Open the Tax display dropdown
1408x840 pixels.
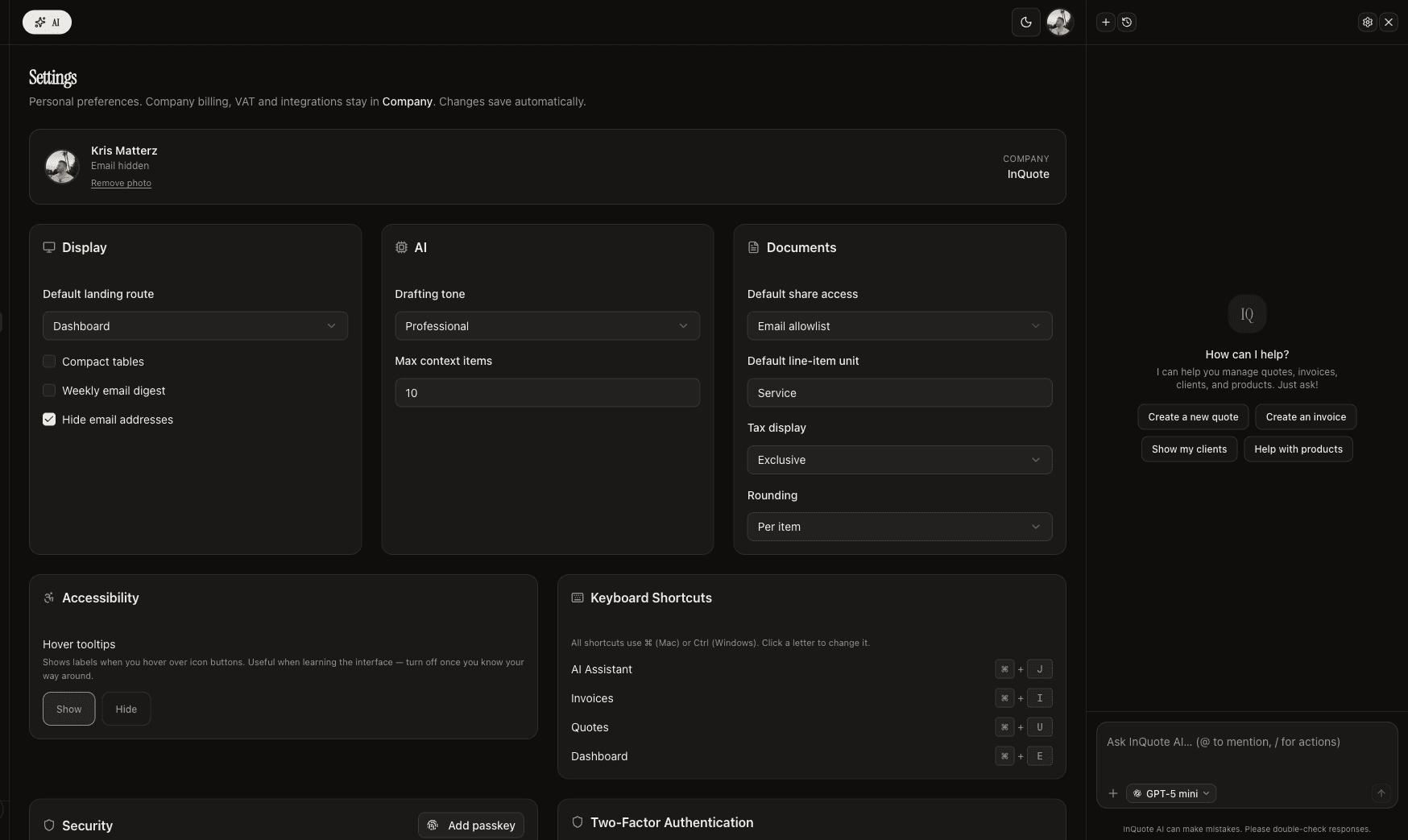899,460
